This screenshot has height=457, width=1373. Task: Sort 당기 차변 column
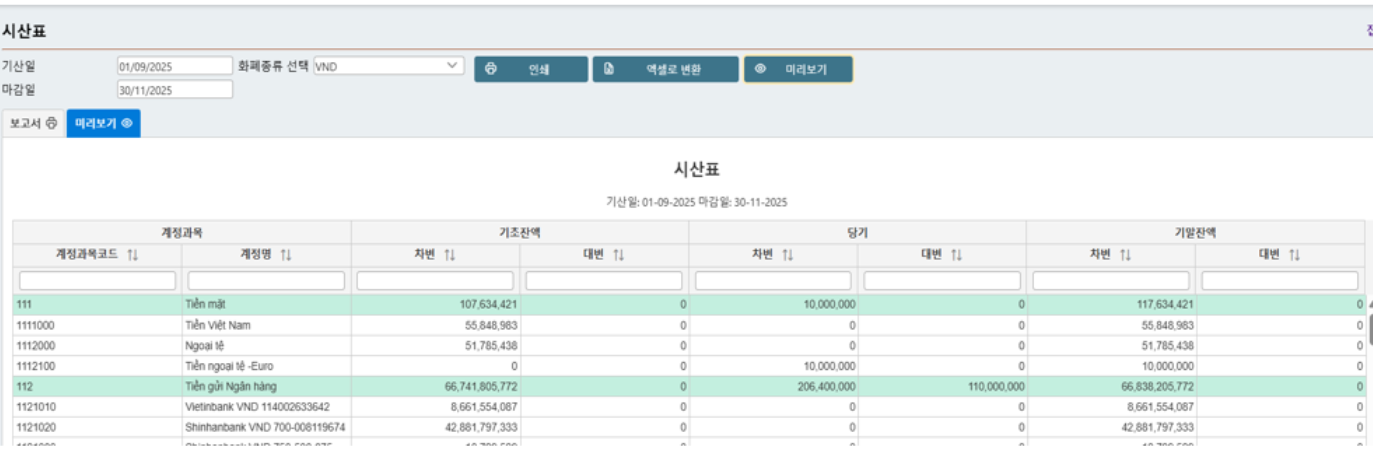coord(787,256)
